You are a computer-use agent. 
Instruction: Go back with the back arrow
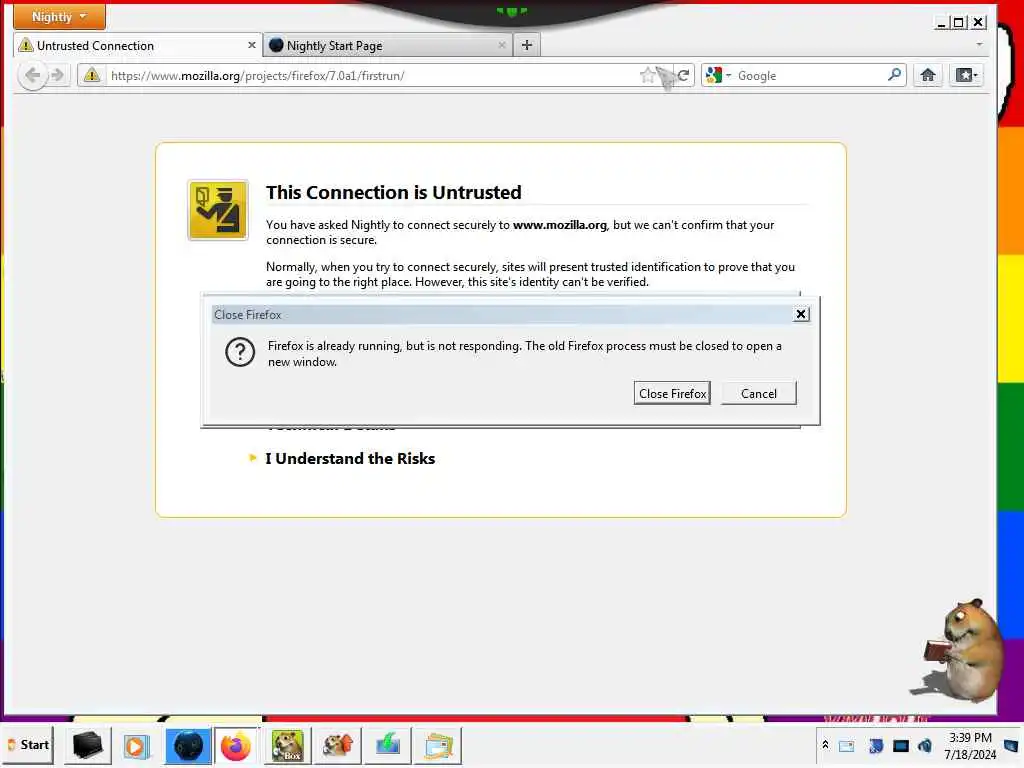32,76
